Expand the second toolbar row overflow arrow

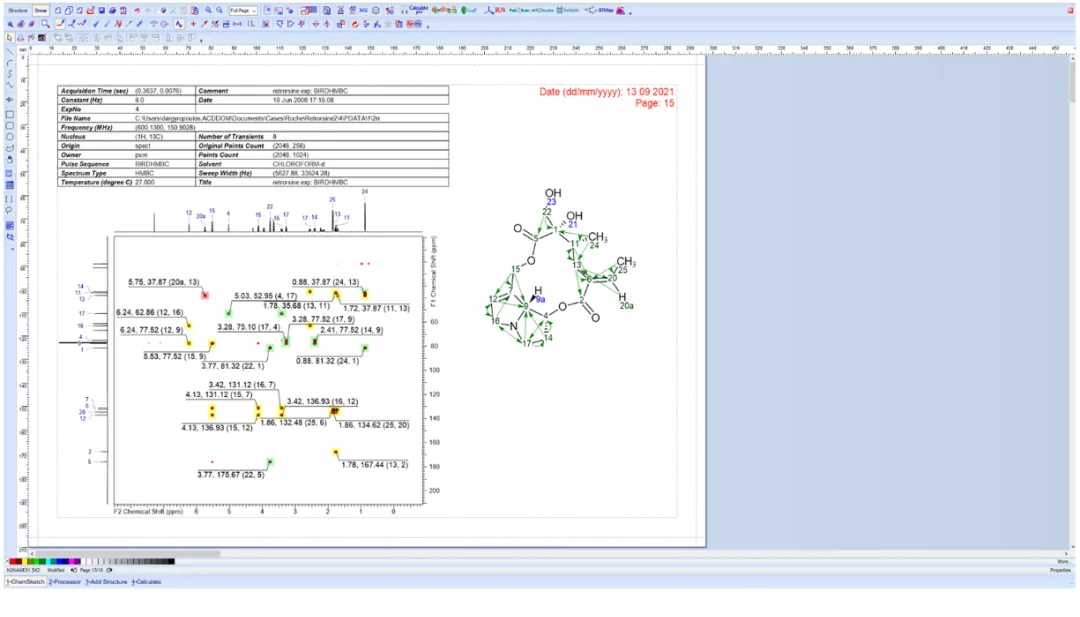click(428, 25)
